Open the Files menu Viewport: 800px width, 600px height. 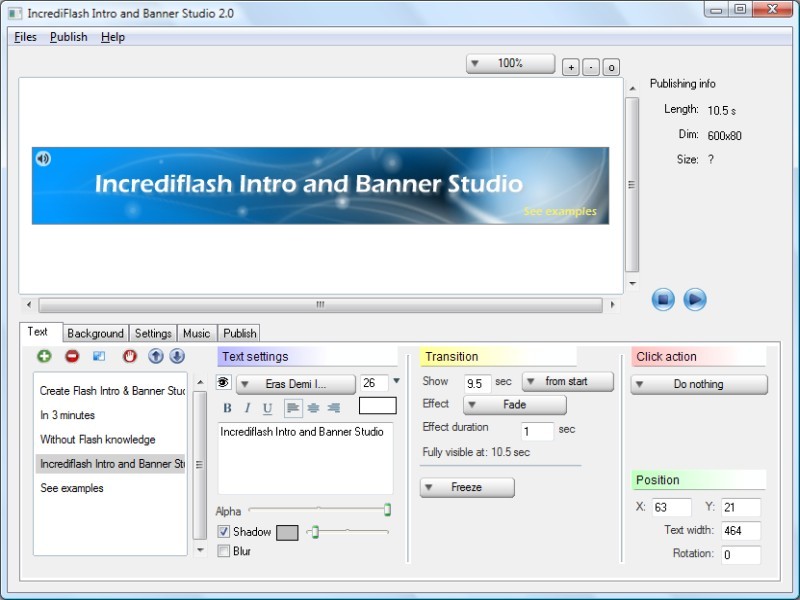(26, 37)
